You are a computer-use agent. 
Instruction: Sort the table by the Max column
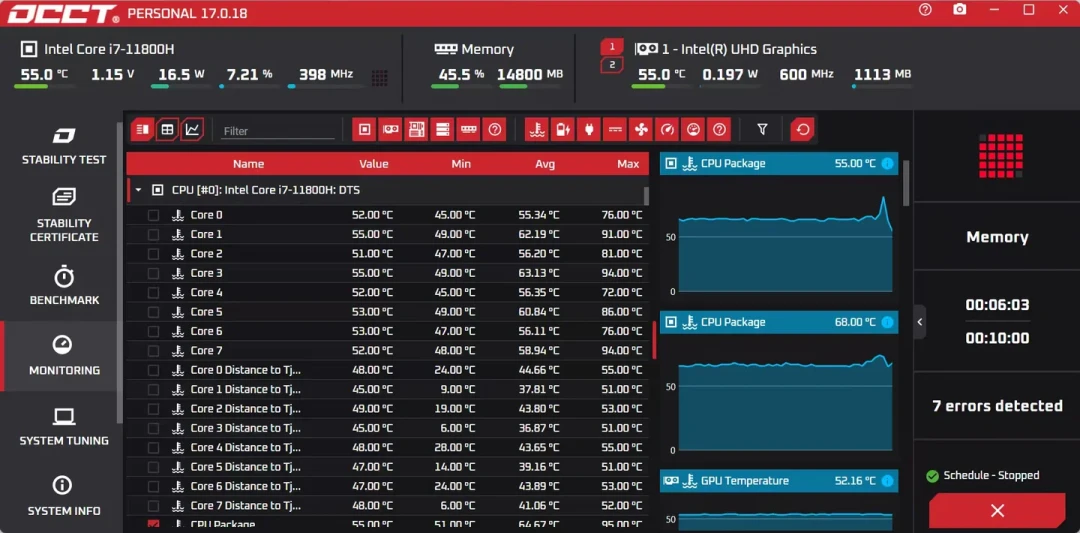628,164
